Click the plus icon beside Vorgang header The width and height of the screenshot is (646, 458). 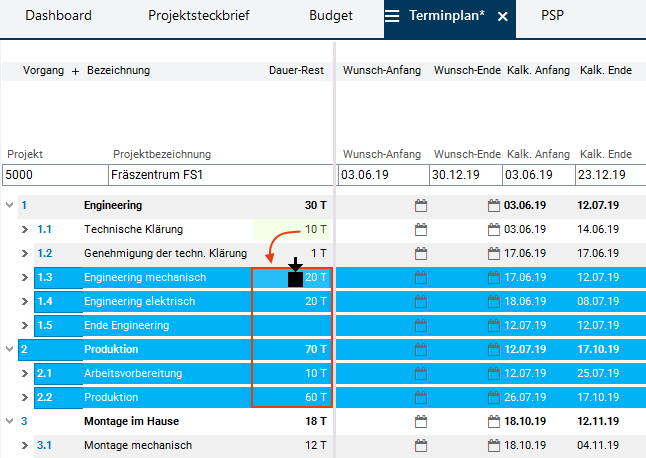(75, 71)
